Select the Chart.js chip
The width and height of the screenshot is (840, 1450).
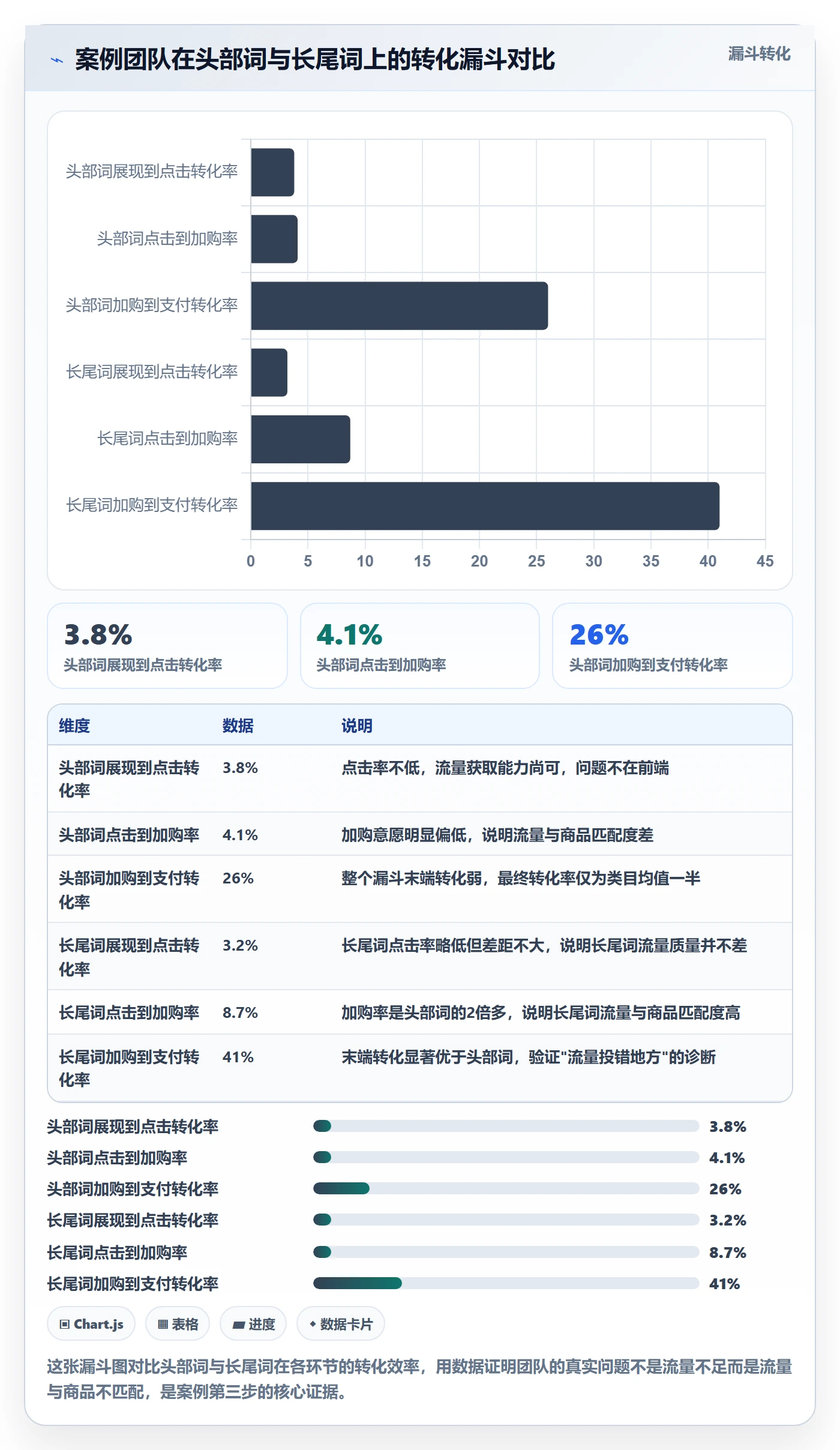click(x=91, y=1323)
